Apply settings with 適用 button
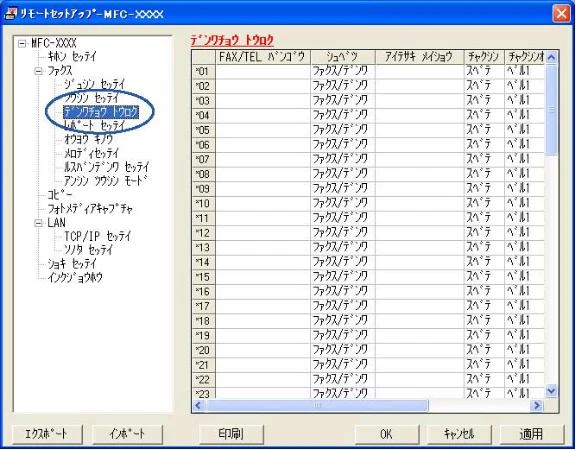 [x=532, y=434]
